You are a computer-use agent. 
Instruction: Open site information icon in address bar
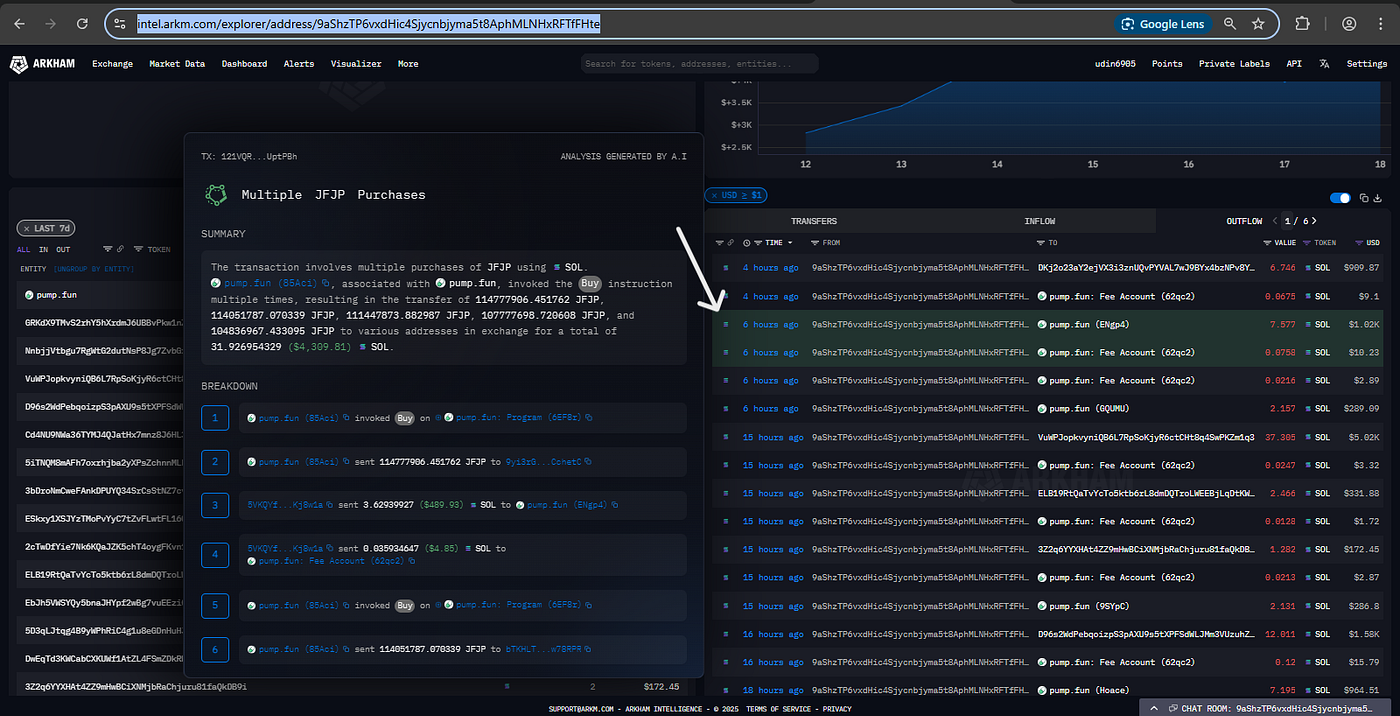(x=120, y=23)
